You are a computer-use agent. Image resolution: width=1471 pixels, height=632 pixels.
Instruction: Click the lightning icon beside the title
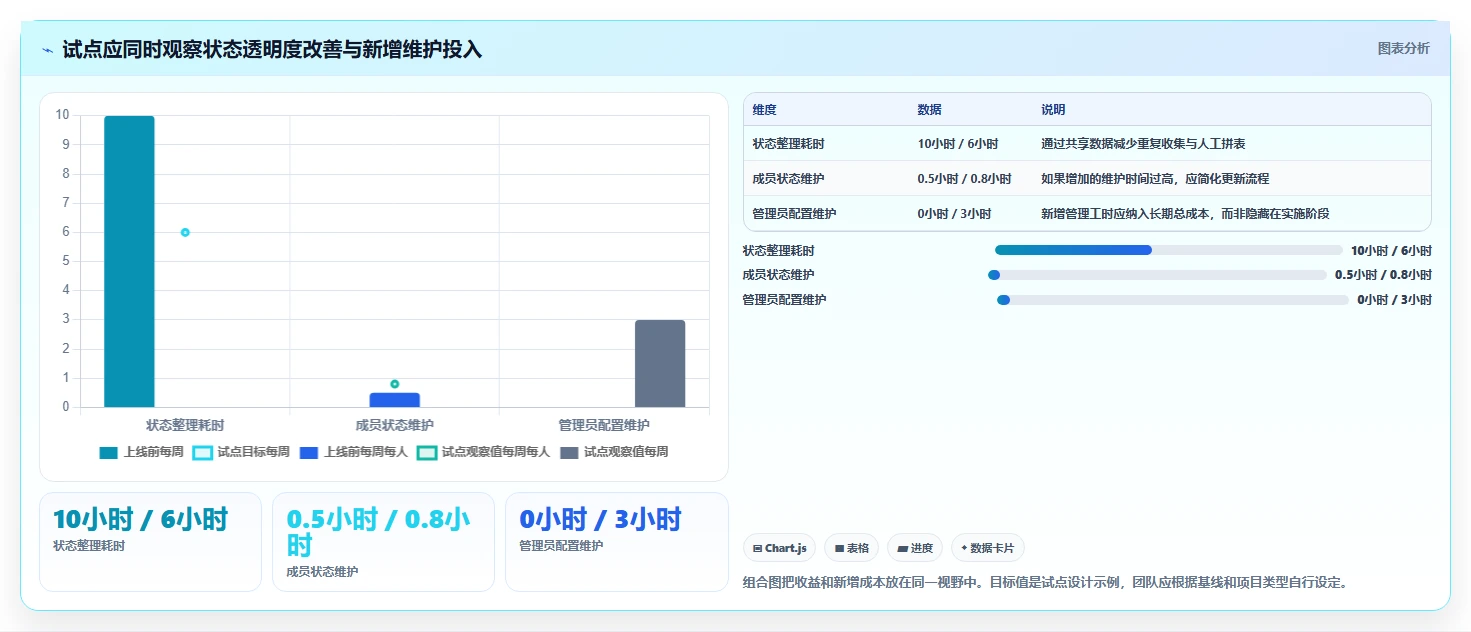(x=48, y=50)
